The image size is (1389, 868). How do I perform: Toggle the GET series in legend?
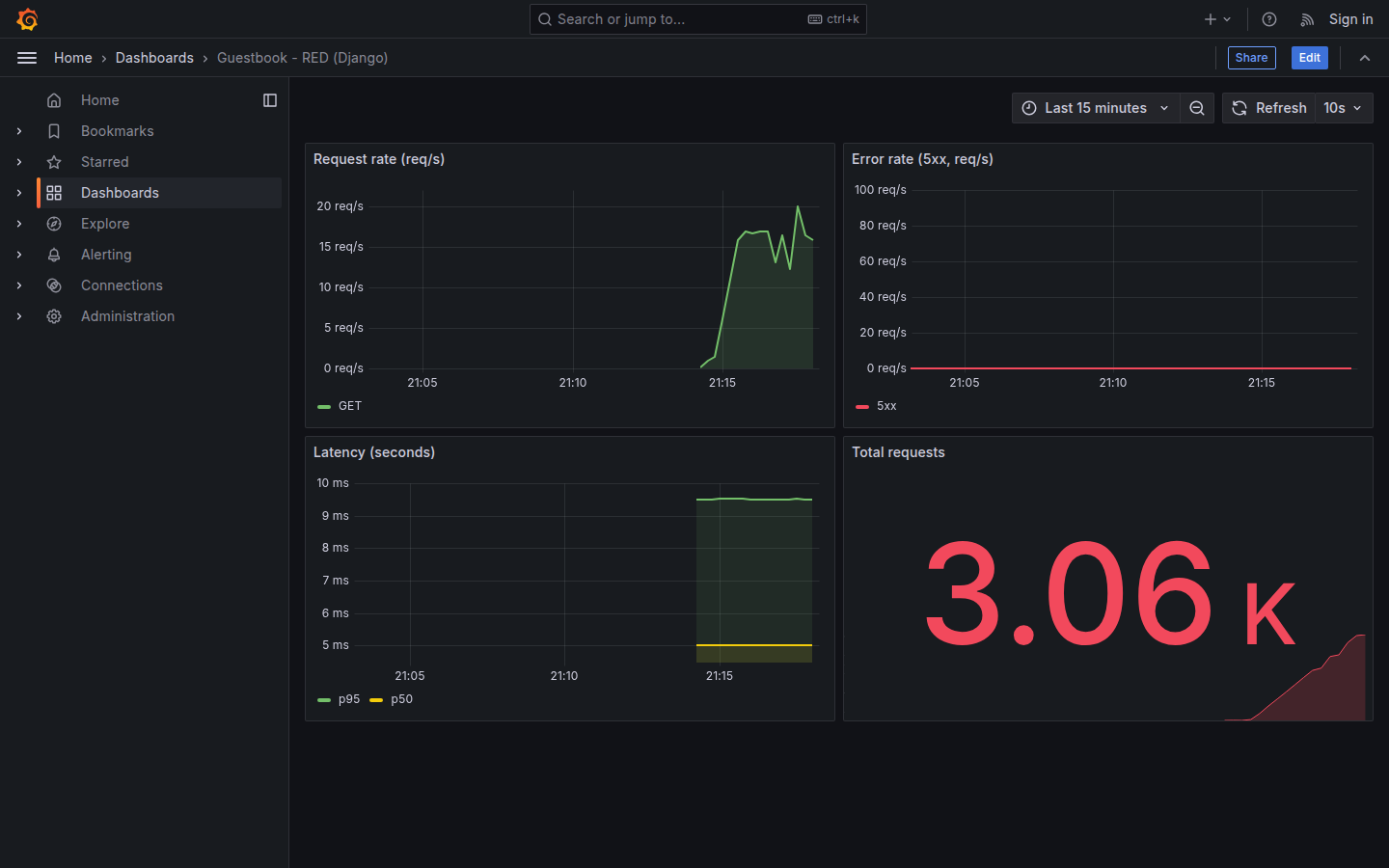[350, 406]
